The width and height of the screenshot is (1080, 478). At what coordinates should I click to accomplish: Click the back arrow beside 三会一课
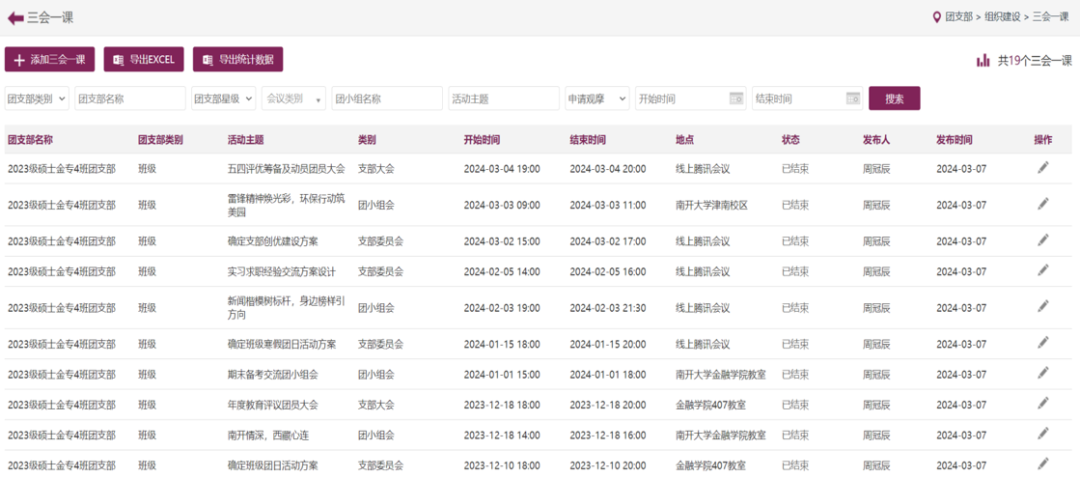[x=15, y=17]
